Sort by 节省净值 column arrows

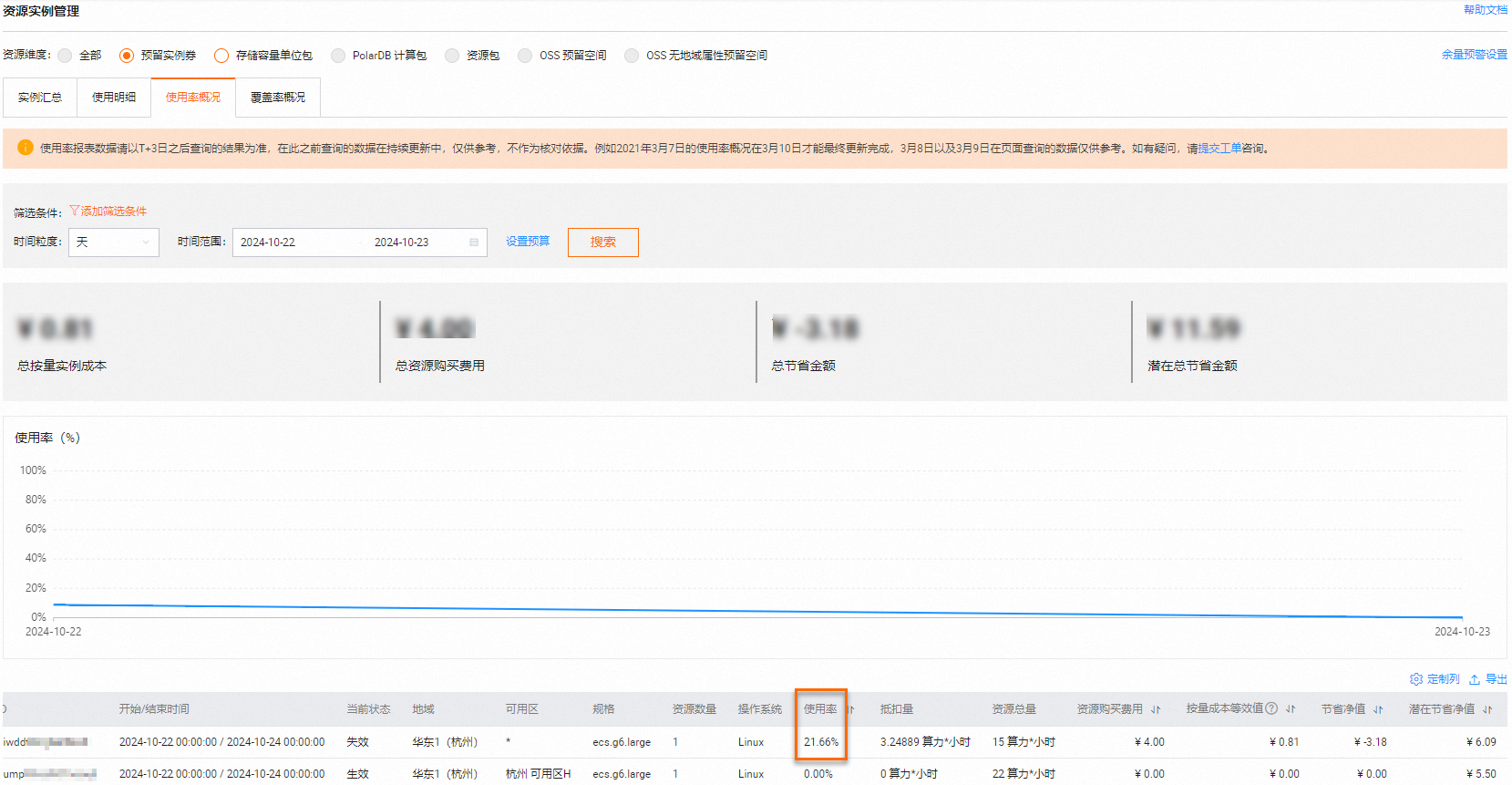(x=1378, y=709)
